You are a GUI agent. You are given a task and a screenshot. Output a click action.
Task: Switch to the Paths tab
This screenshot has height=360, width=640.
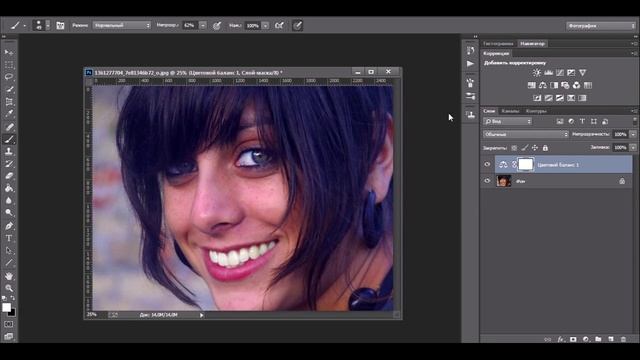[x=536, y=111]
